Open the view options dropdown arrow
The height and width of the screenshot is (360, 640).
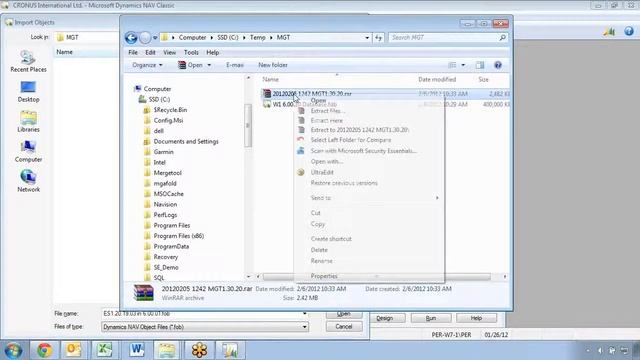point(463,65)
